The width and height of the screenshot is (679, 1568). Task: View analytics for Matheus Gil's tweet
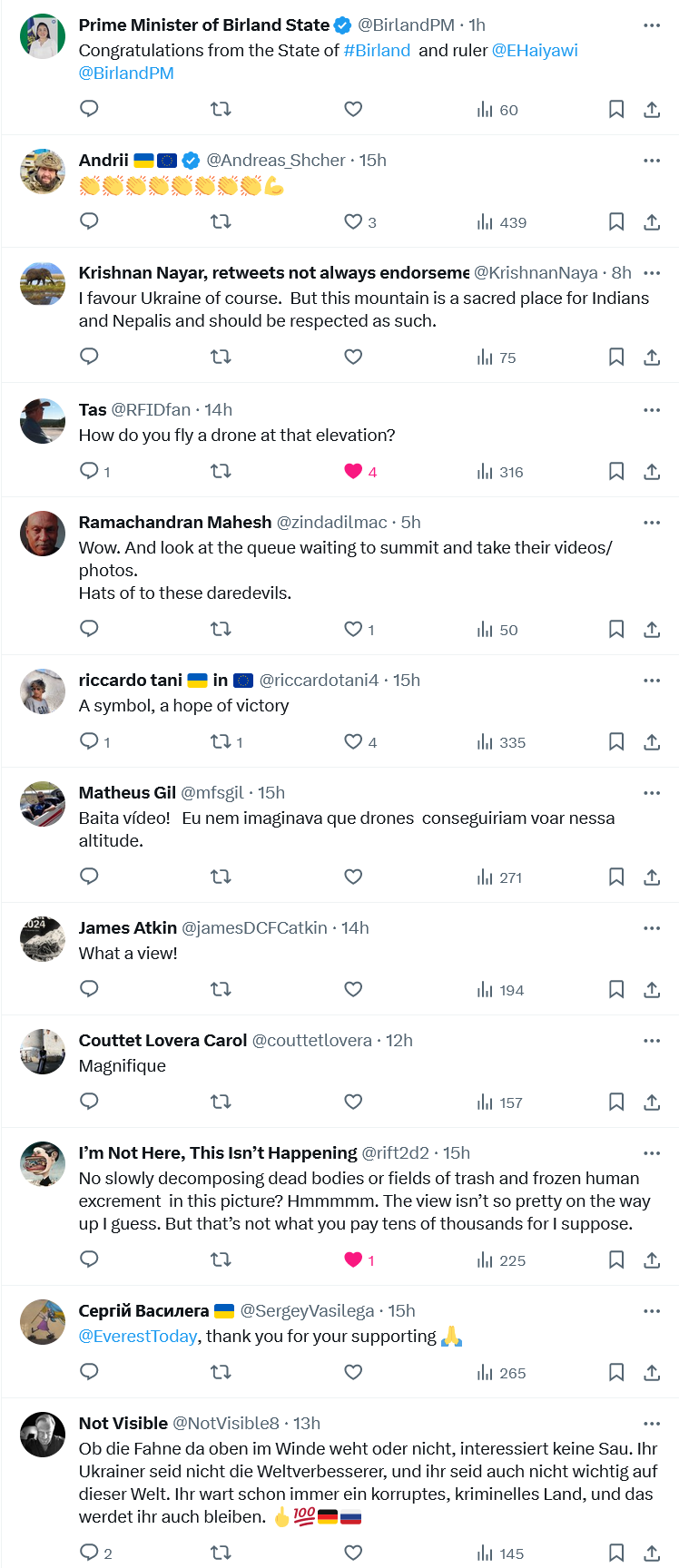[499, 877]
